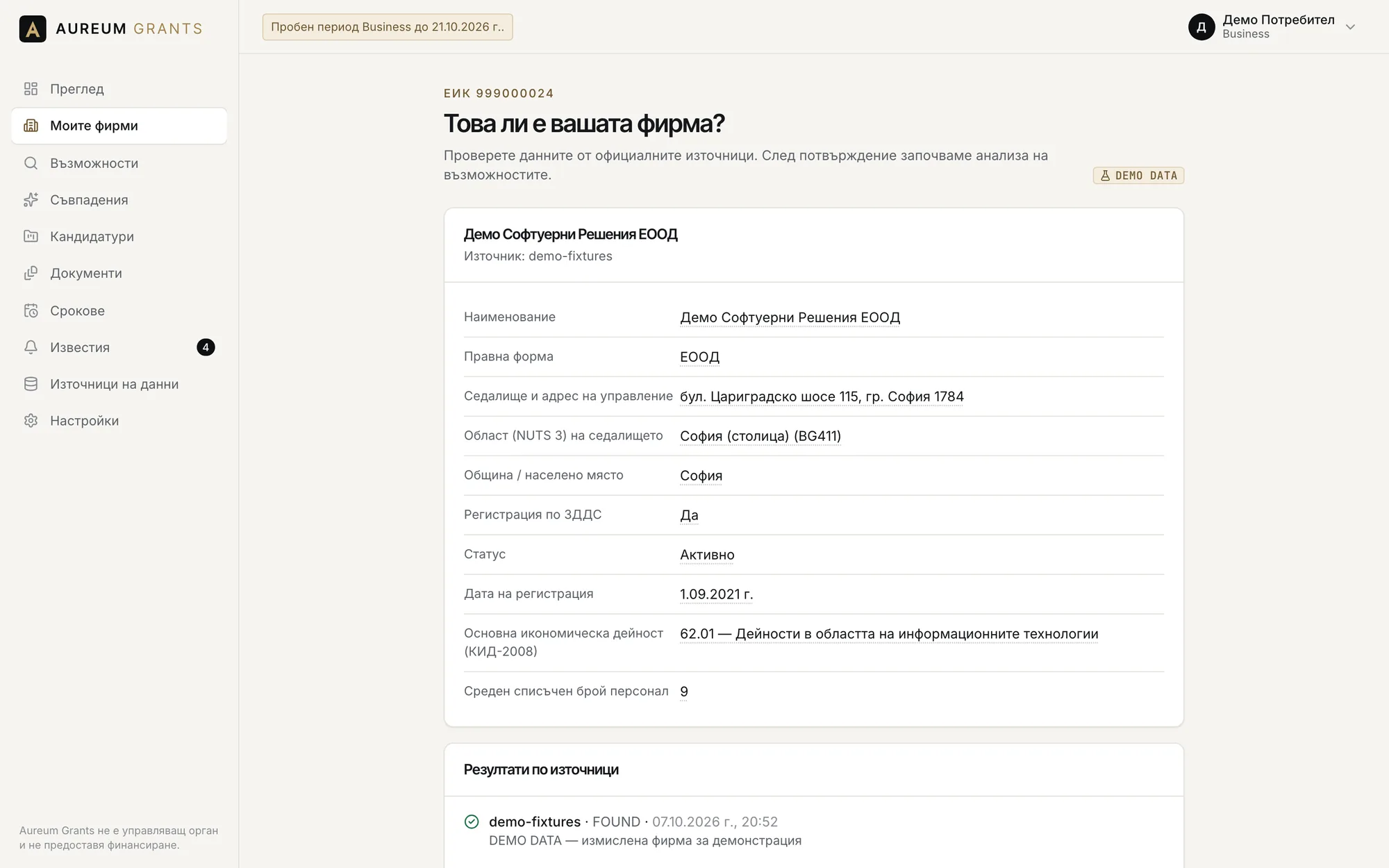Click the Съвпадения sparkle icon
1389x868 pixels.
(31, 200)
